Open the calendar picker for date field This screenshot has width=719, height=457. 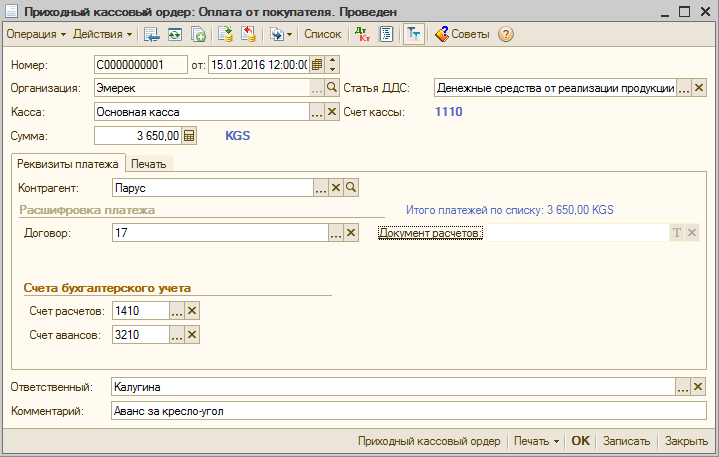click(x=317, y=65)
